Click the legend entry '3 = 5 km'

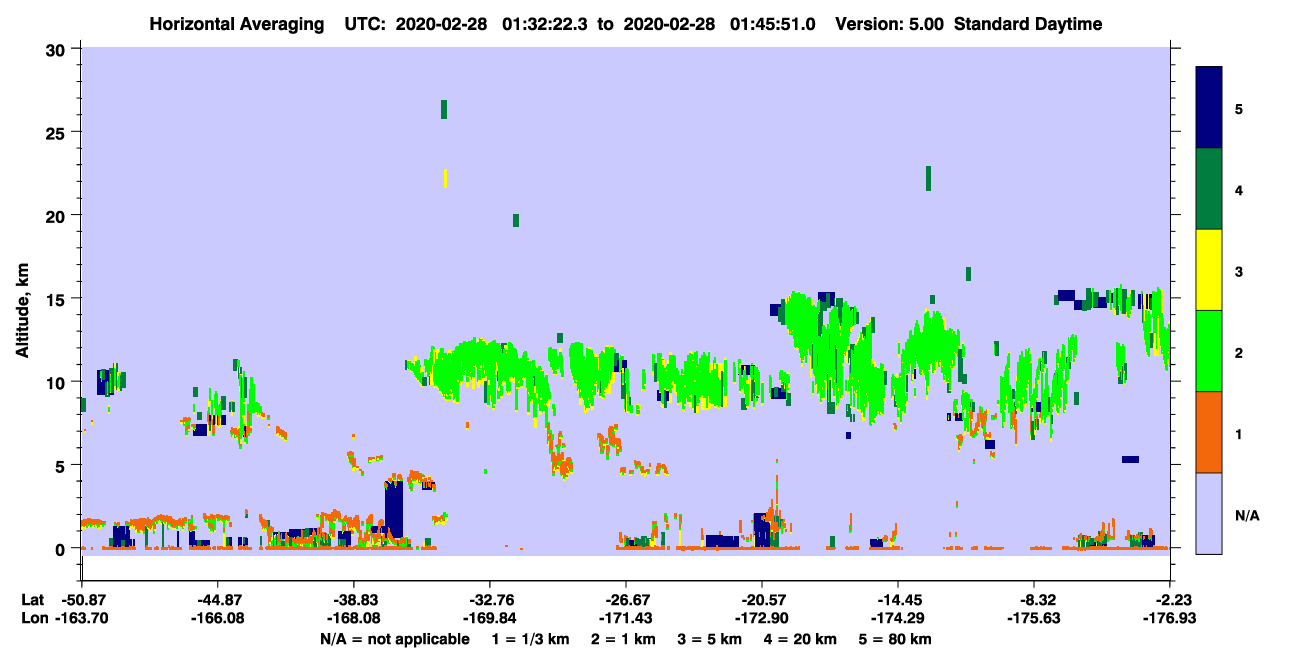coord(711,639)
